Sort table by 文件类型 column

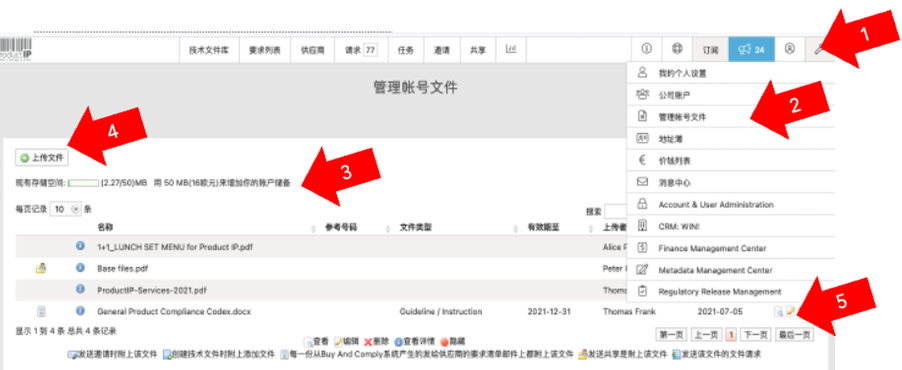tap(416, 228)
